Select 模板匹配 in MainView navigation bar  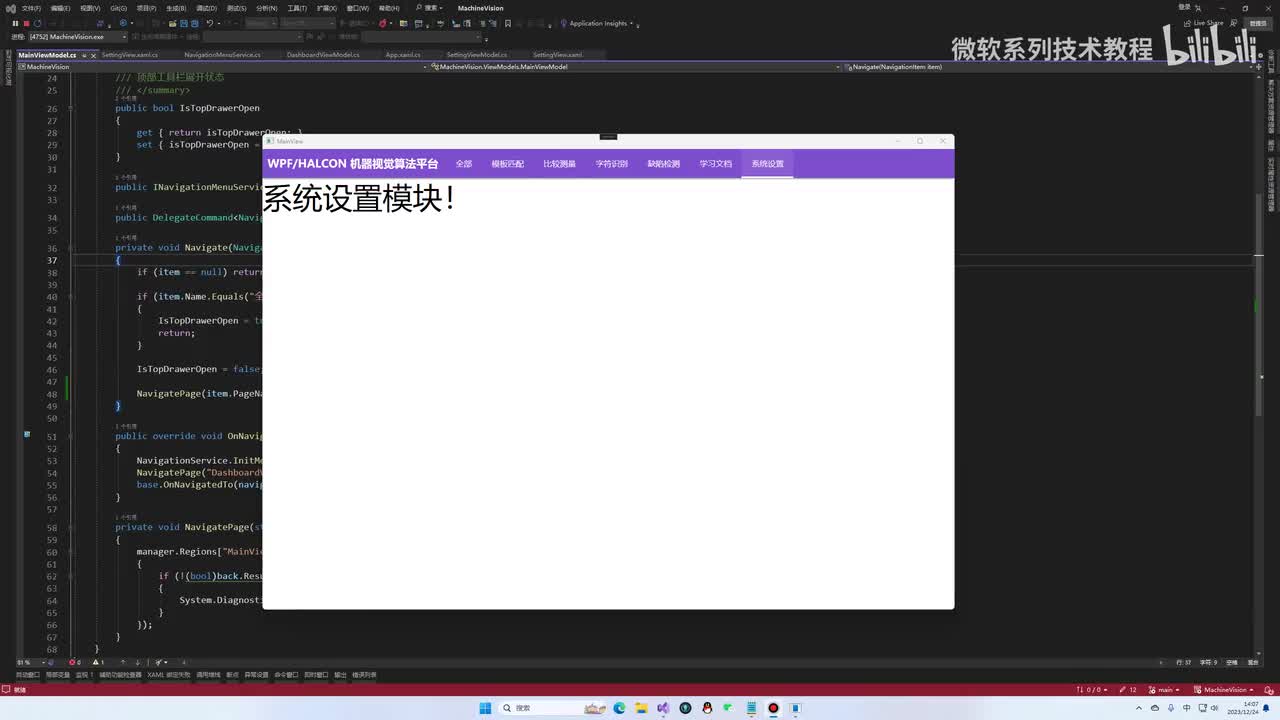[507, 164]
